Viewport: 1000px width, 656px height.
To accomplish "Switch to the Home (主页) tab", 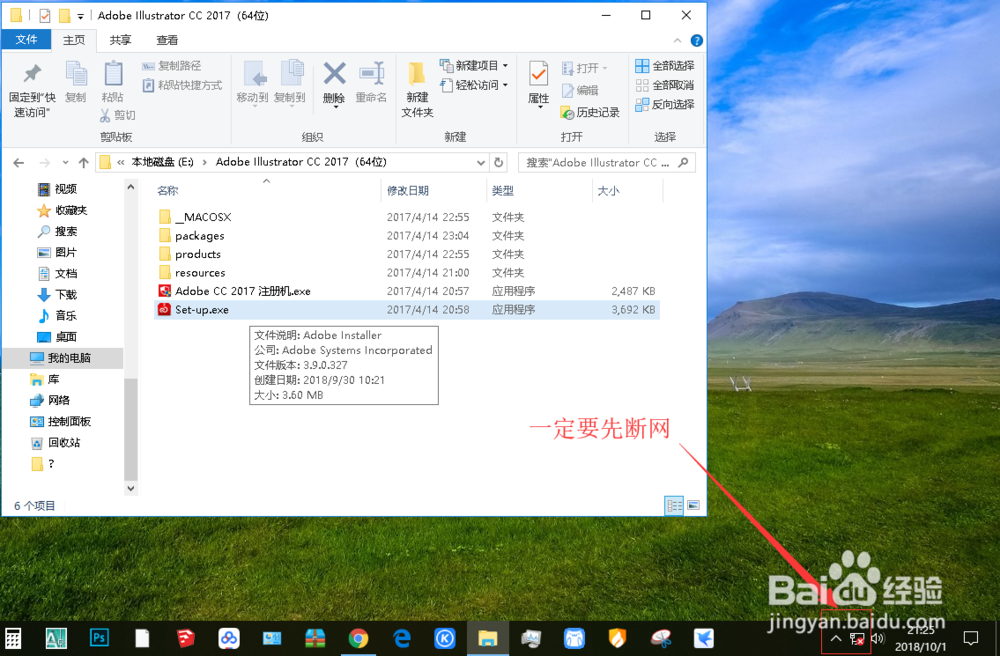I will (74, 40).
